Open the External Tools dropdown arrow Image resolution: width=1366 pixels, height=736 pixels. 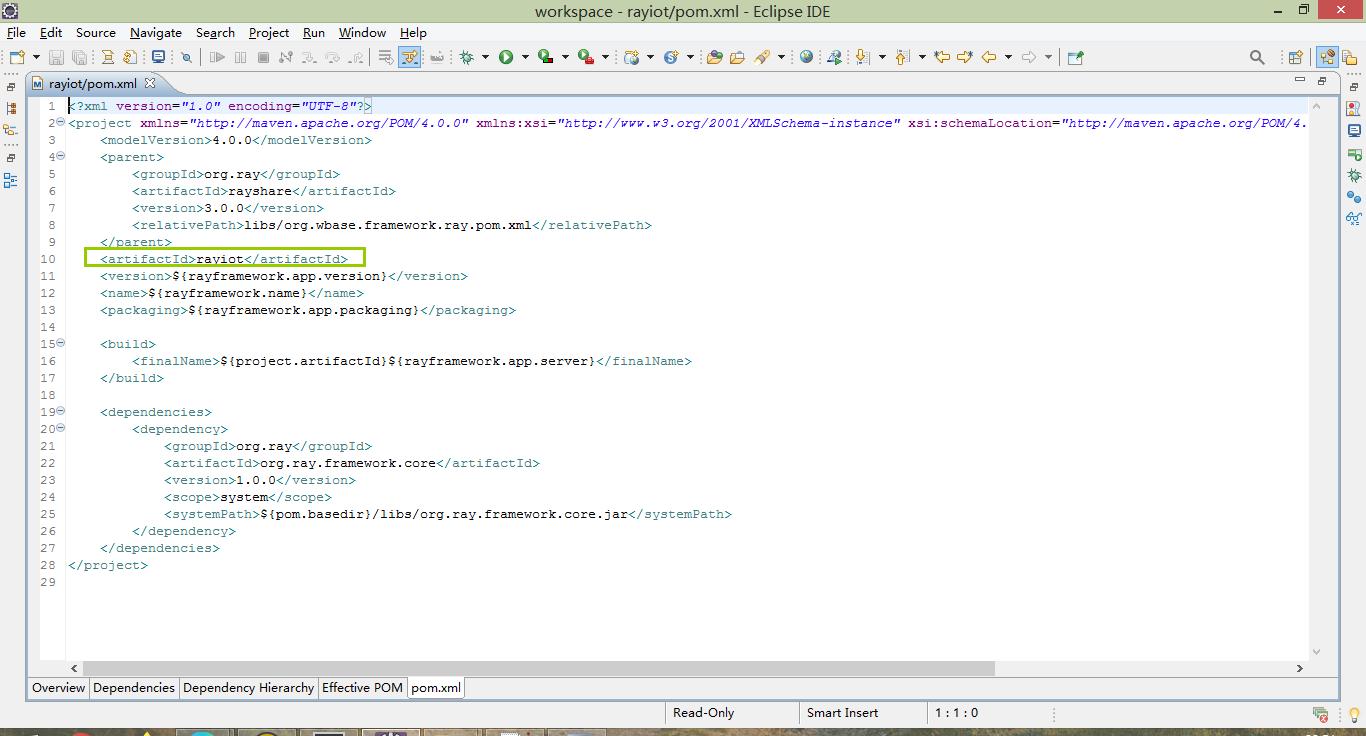tap(604, 57)
